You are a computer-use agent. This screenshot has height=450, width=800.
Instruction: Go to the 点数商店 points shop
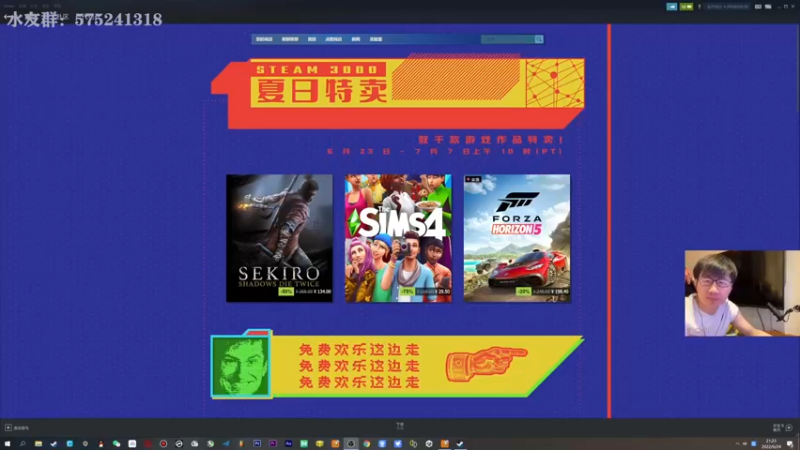point(334,39)
